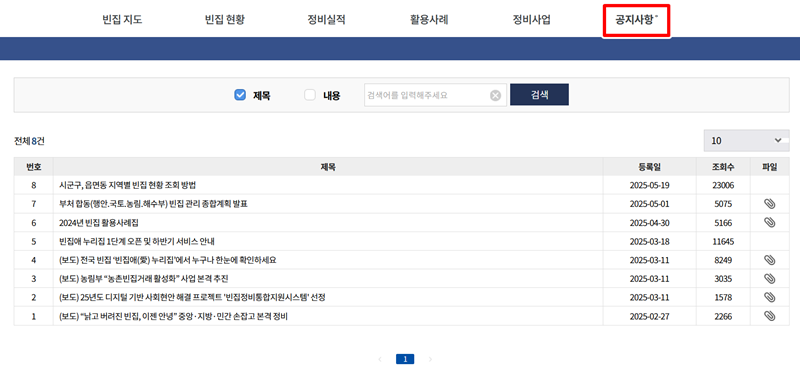Click row number 8 cell

34,185
